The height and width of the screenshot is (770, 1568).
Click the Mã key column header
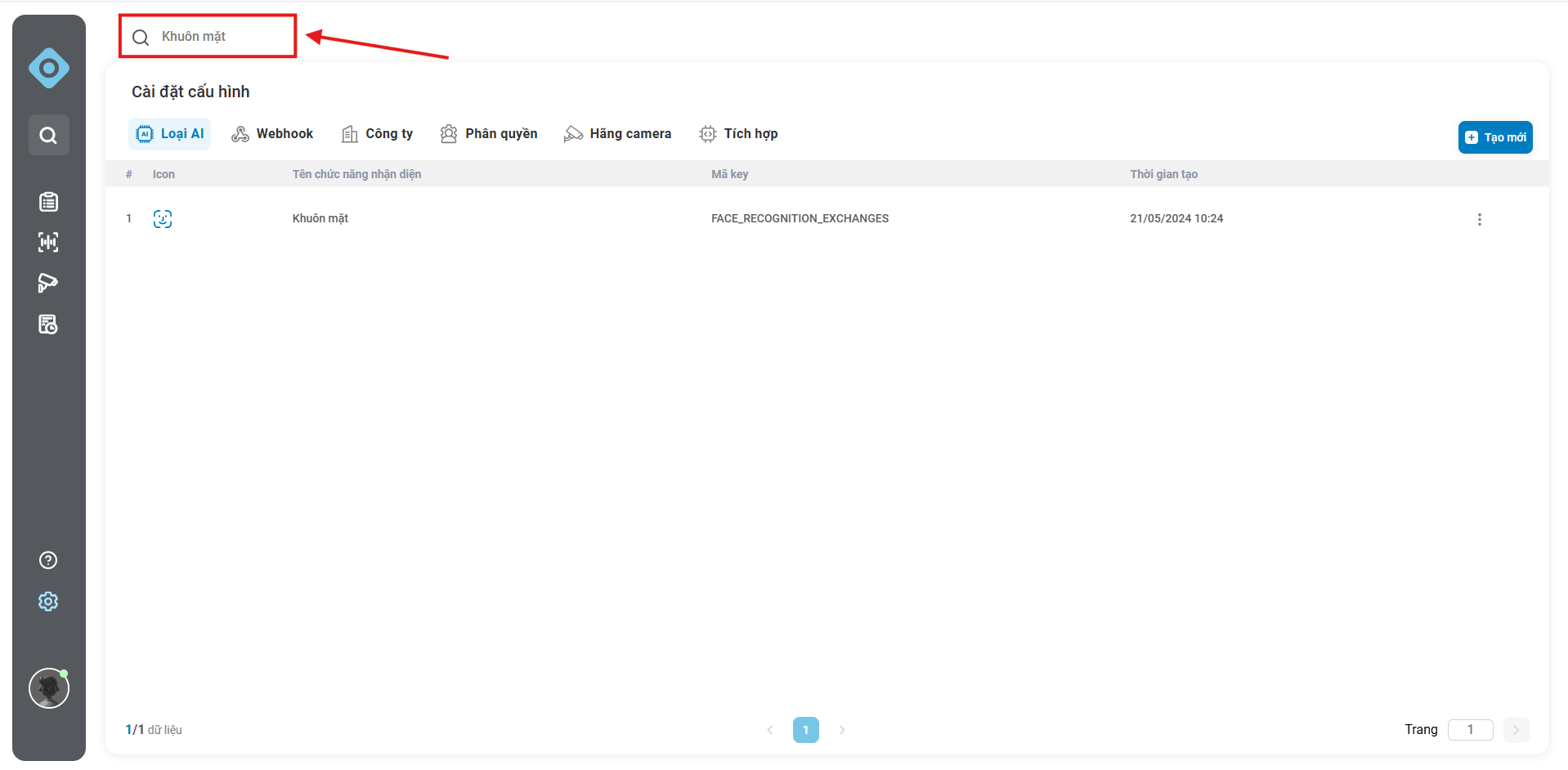click(729, 174)
